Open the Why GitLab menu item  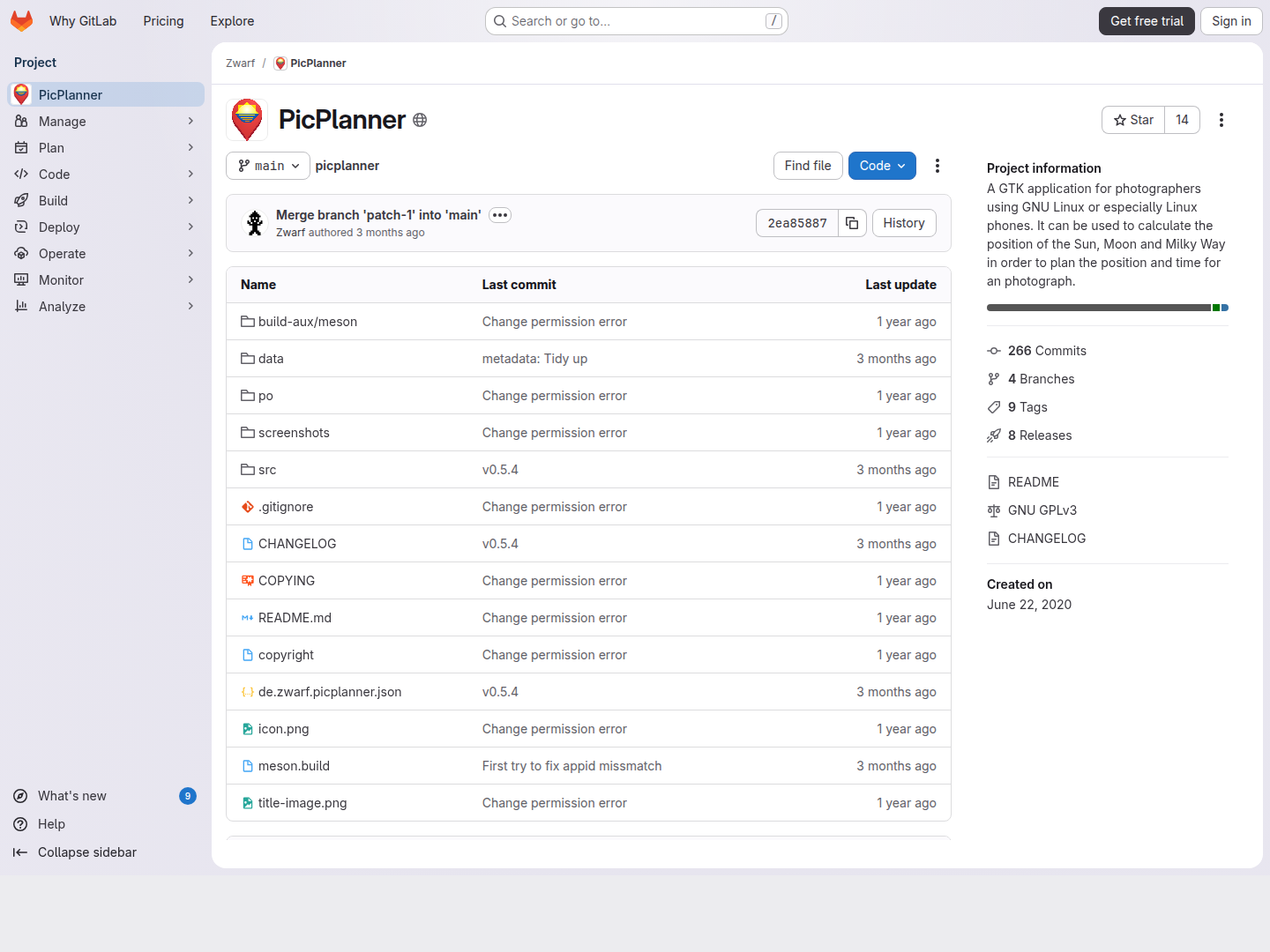(83, 21)
